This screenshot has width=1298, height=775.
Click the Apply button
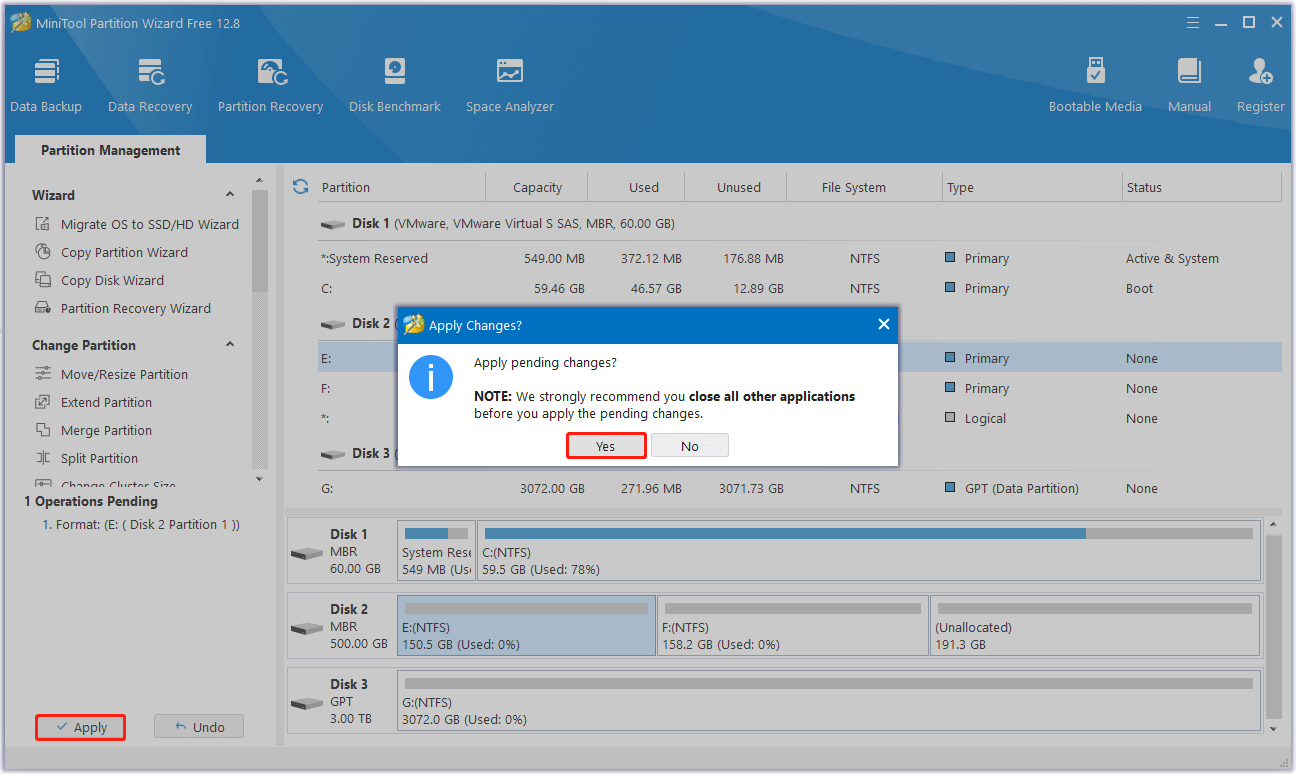click(x=81, y=727)
